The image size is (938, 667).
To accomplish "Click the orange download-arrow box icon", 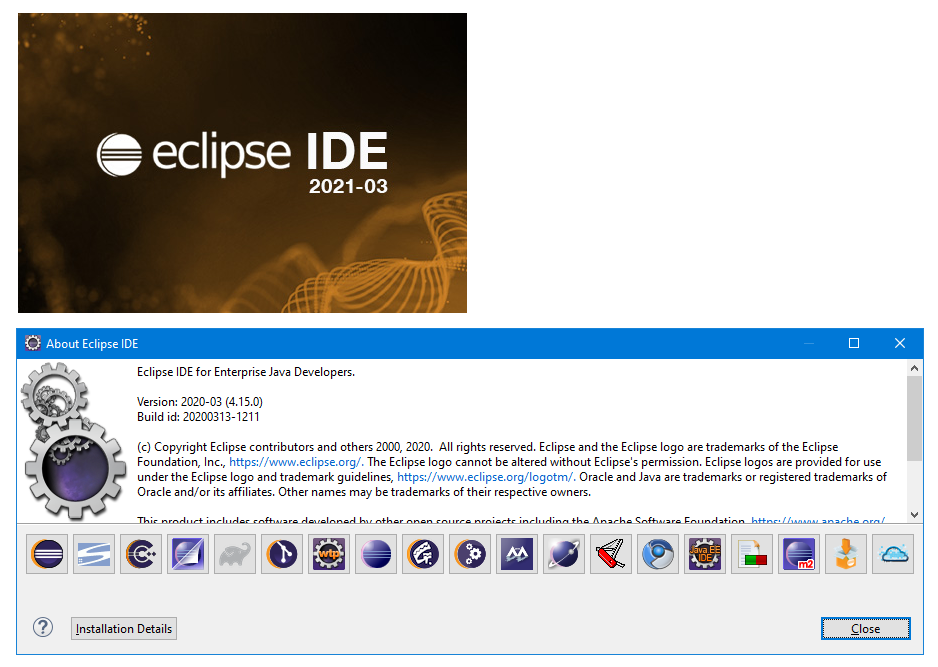I will 845,554.
